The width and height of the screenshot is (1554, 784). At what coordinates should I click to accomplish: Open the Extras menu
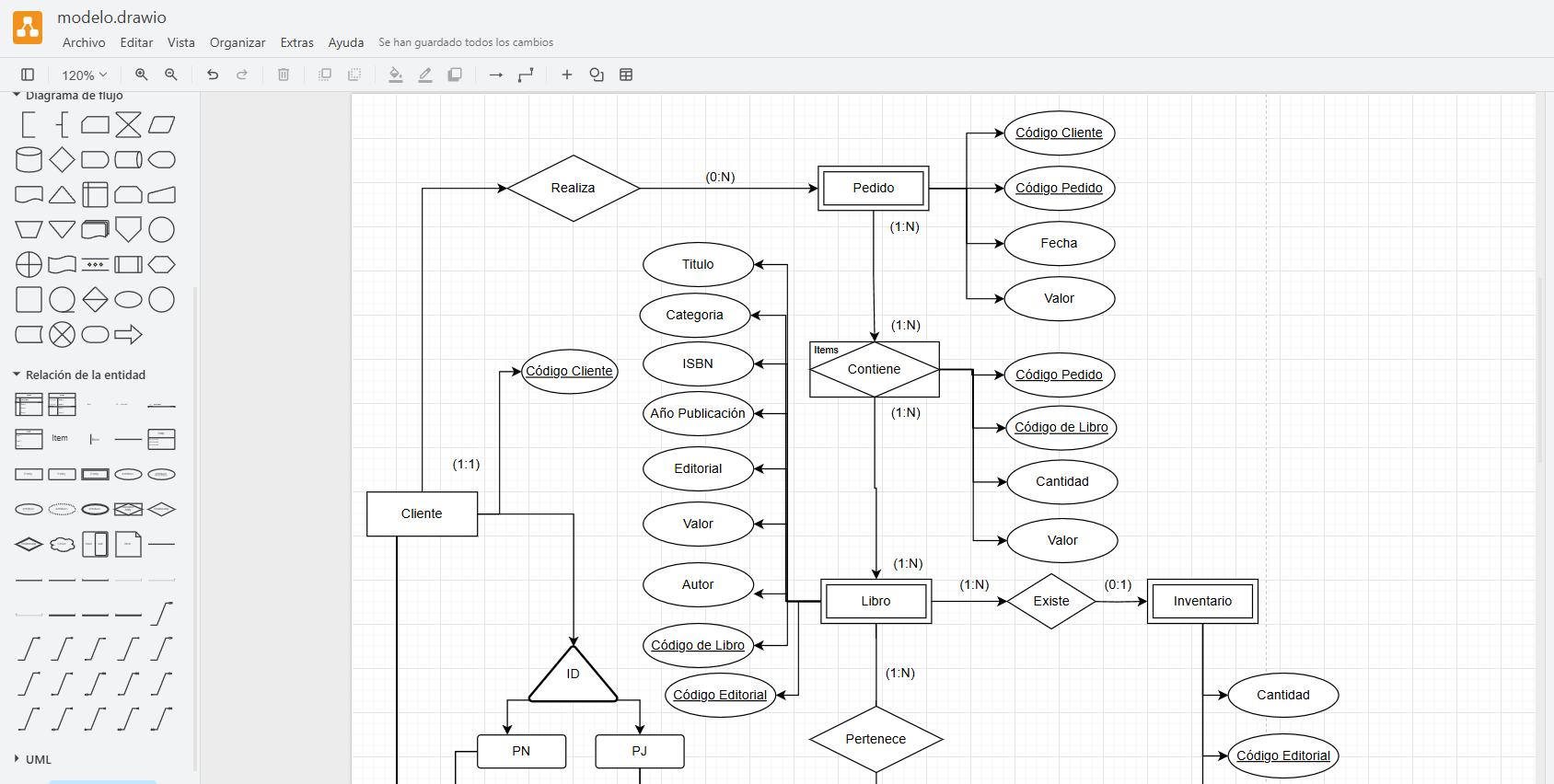click(x=296, y=42)
